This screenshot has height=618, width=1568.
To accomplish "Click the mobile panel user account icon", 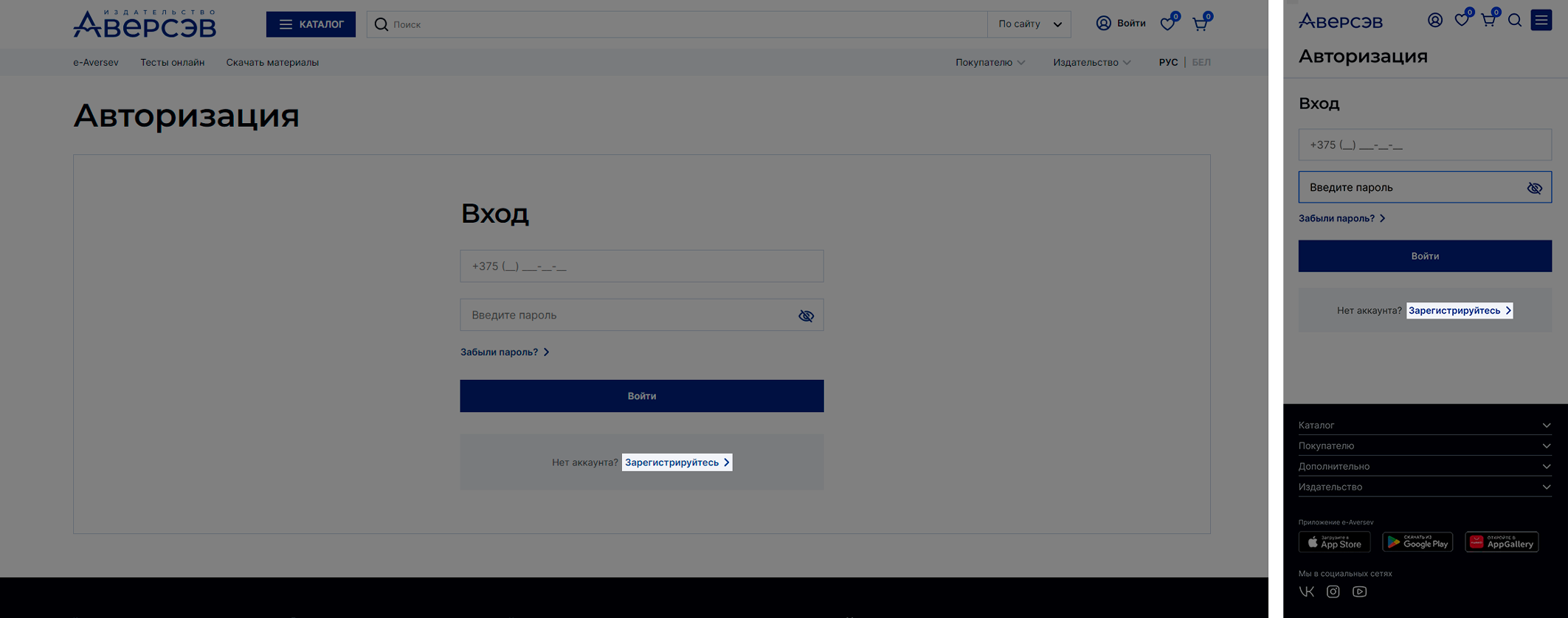I will tap(1434, 21).
